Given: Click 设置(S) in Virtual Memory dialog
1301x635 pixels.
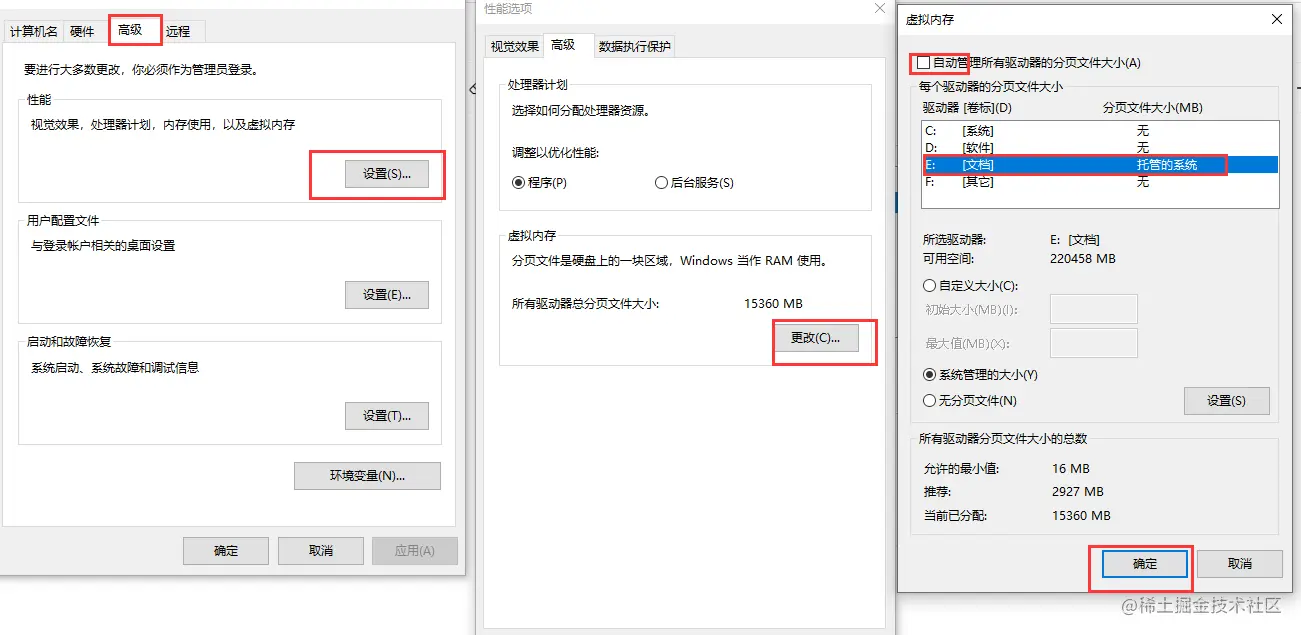Looking at the screenshot, I should point(1226,400).
